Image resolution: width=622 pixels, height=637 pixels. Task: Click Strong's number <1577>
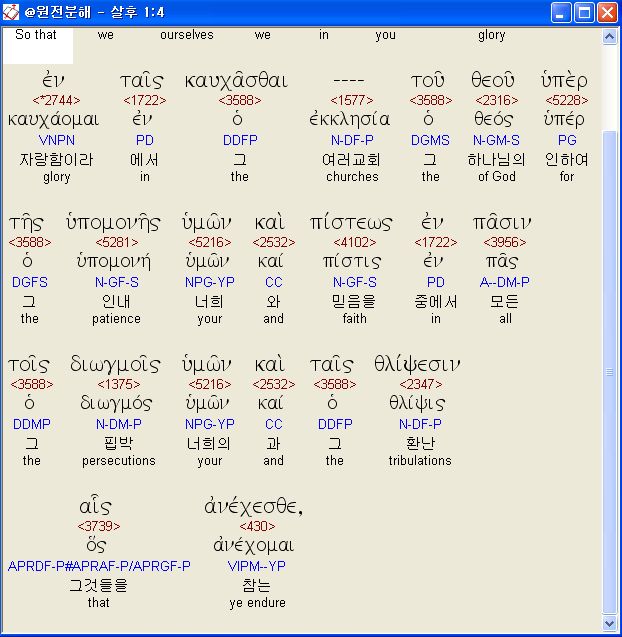(352, 100)
